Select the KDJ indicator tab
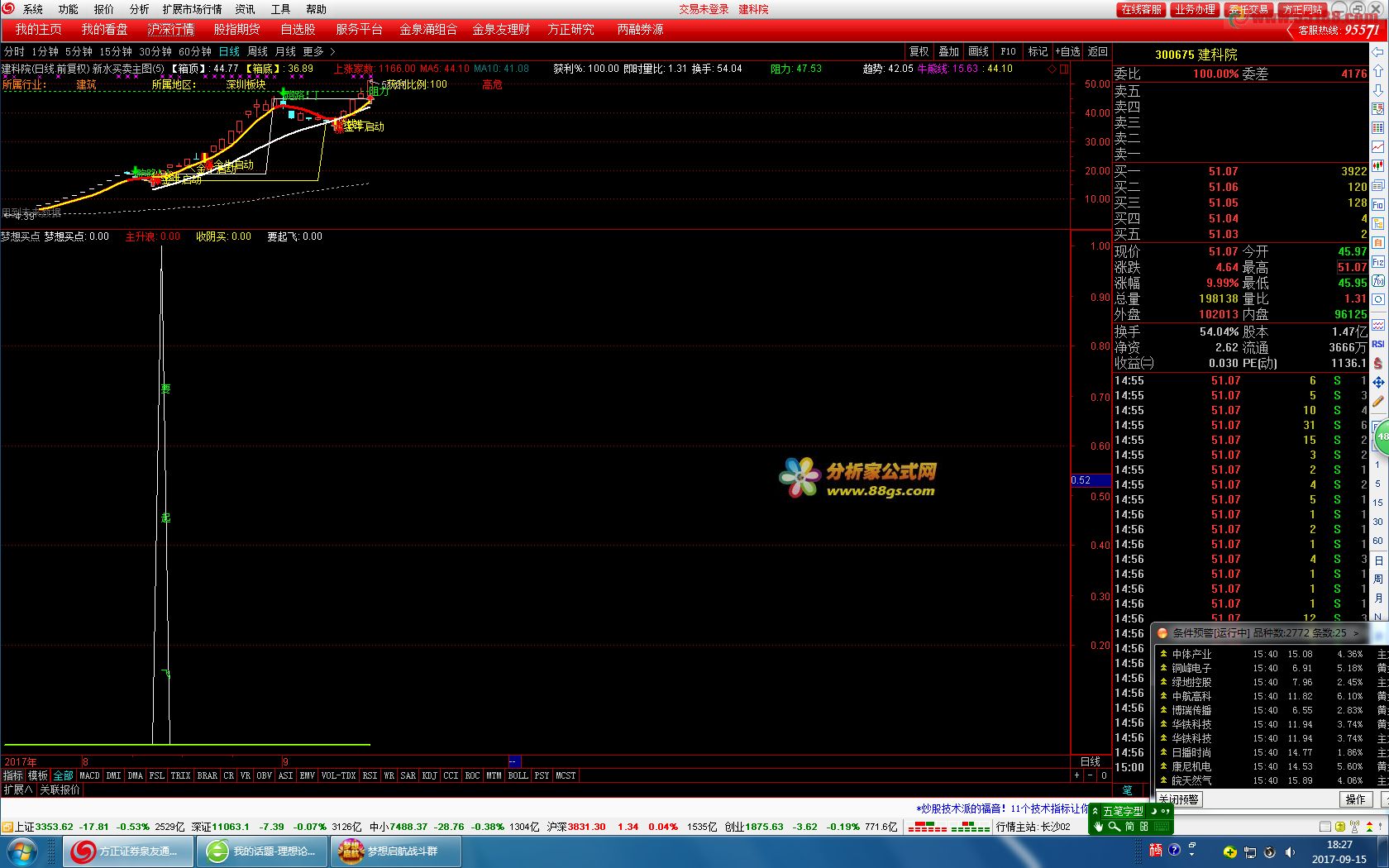The image size is (1389, 868). pyautogui.click(x=429, y=775)
